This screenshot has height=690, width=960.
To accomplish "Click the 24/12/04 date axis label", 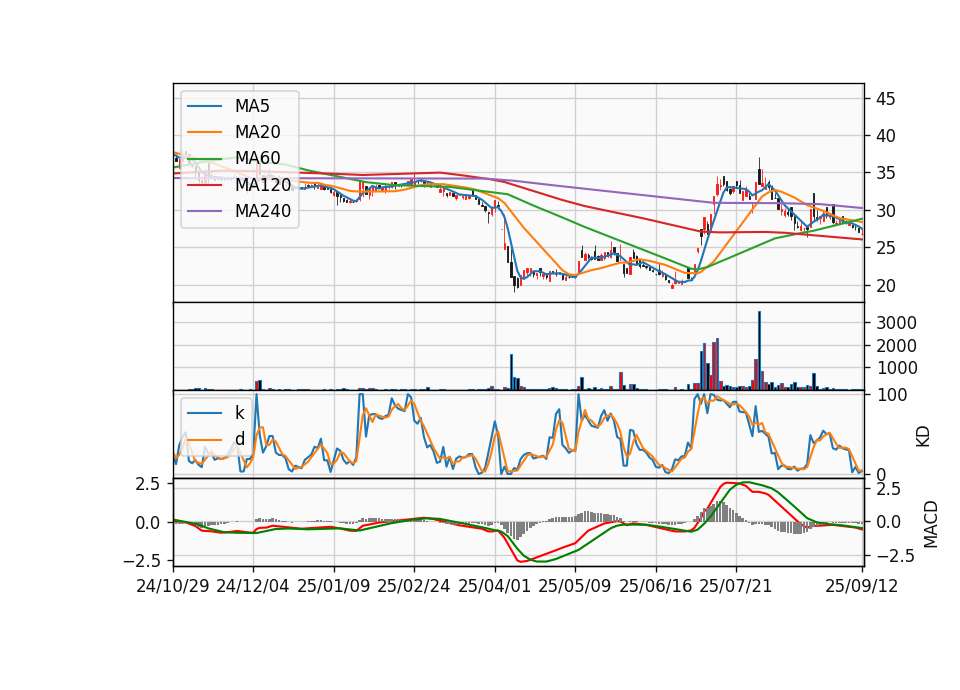I will [x=253, y=586].
